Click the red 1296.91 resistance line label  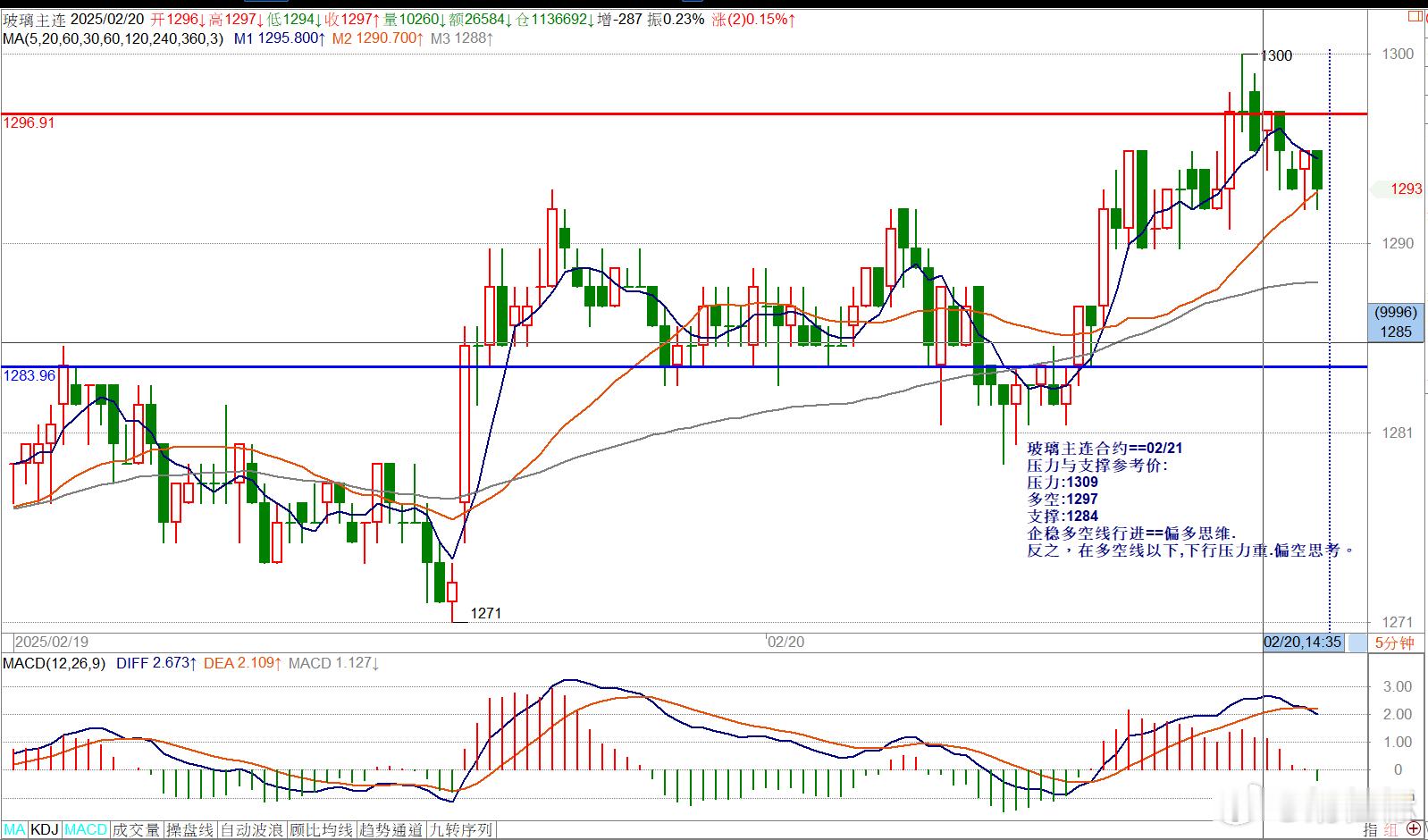pyautogui.click(x=29, y=123)
